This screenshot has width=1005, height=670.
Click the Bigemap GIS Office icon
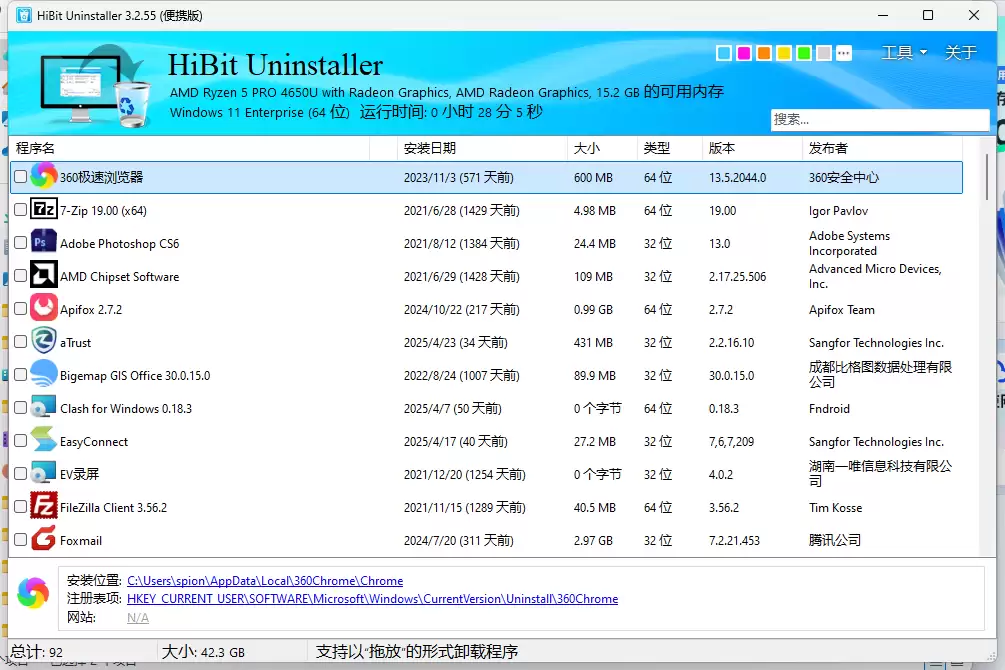coord(44,374)
